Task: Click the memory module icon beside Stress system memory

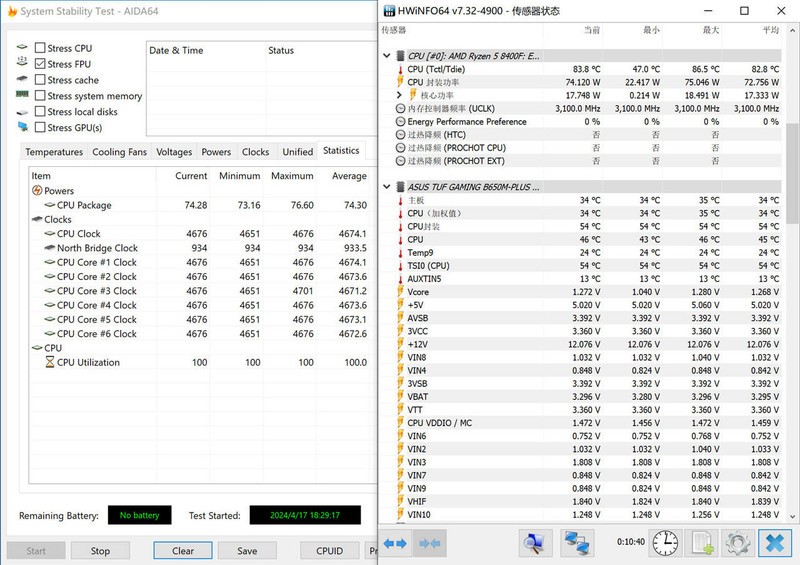Action: 22,94
